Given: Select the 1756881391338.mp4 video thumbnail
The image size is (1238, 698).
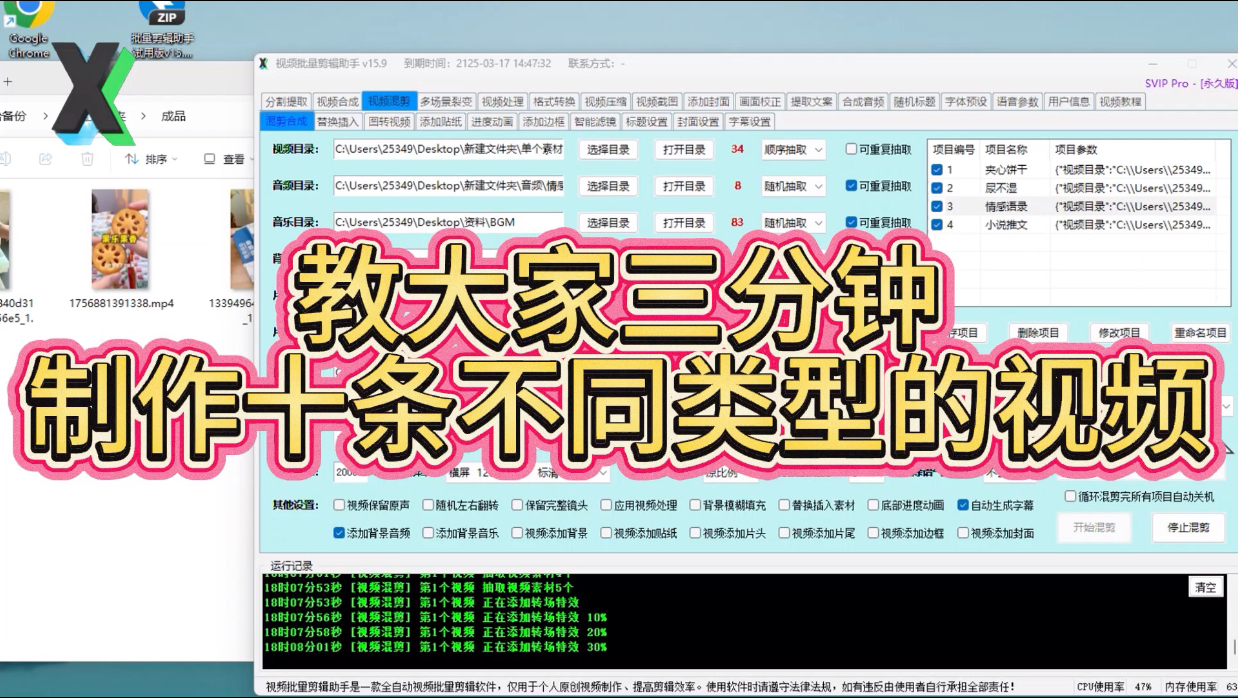Looking at the screenshot, I should click(120, 238).
